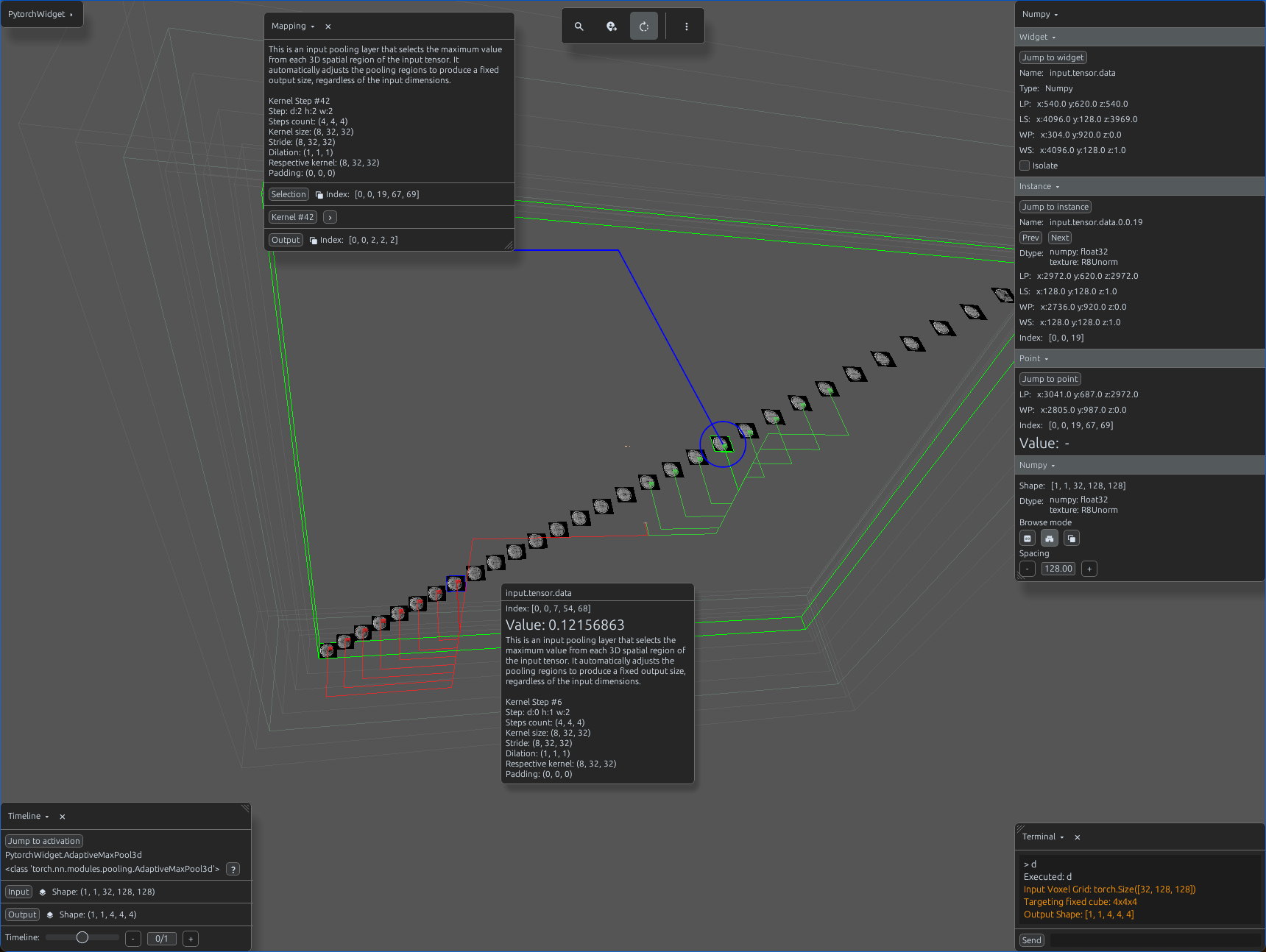Click the Kernel #42 button

(x=293, y=217)
